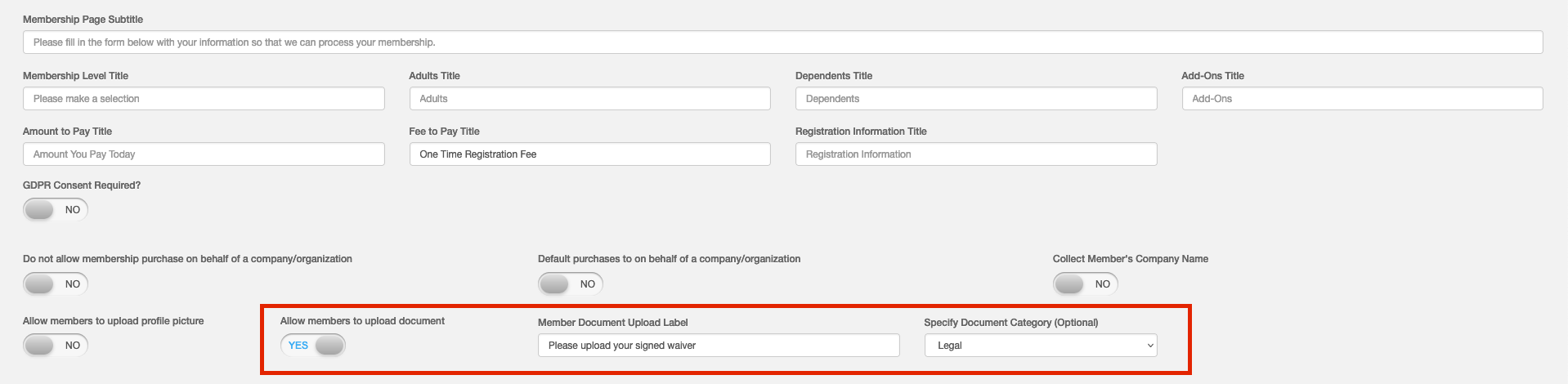Toggle GDPR Consent Required switch
This screenshot has width=1568, height=384.
(x=56, y=210)
